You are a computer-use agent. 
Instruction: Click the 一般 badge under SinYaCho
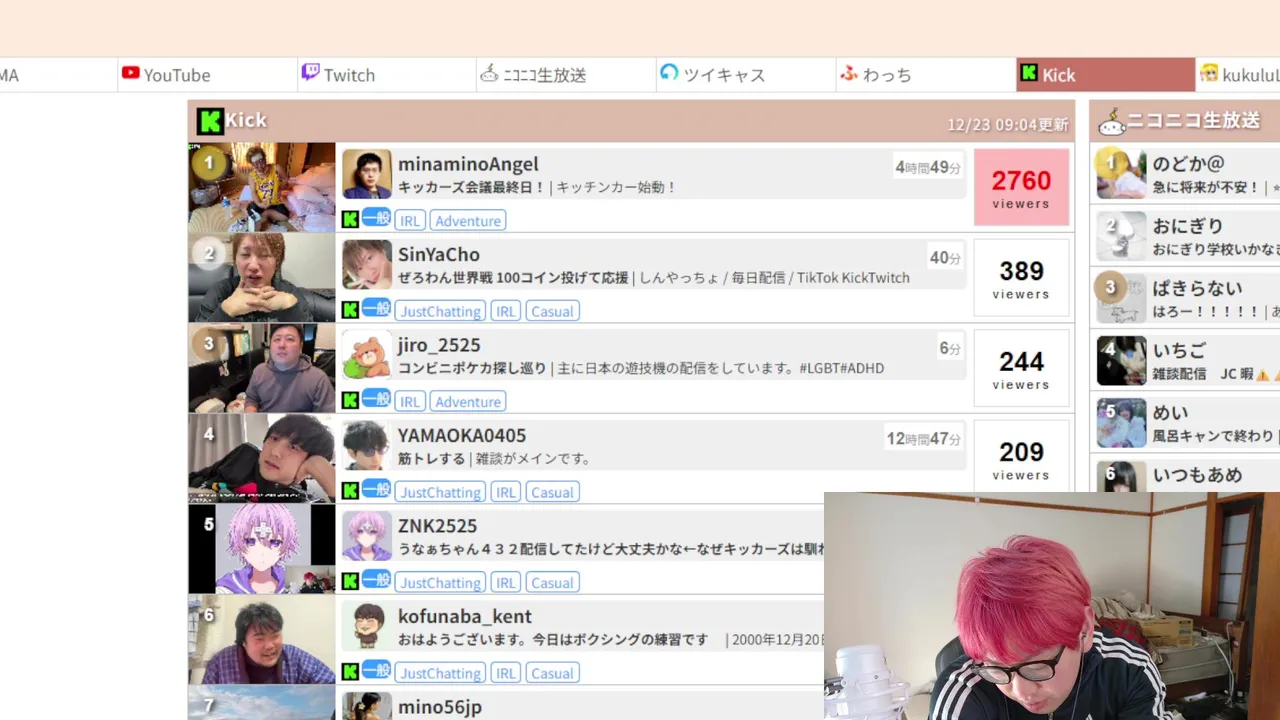(x=376, y=309)
